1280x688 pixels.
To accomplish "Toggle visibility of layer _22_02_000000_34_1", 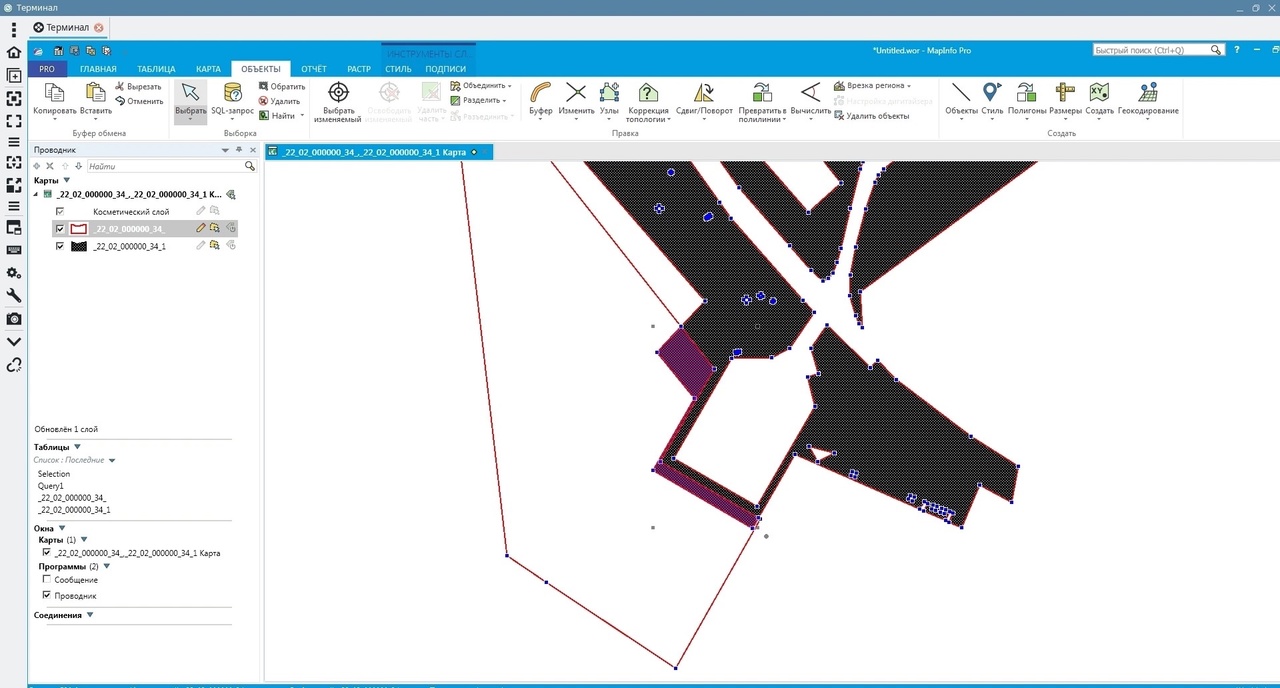I will 60,245.
